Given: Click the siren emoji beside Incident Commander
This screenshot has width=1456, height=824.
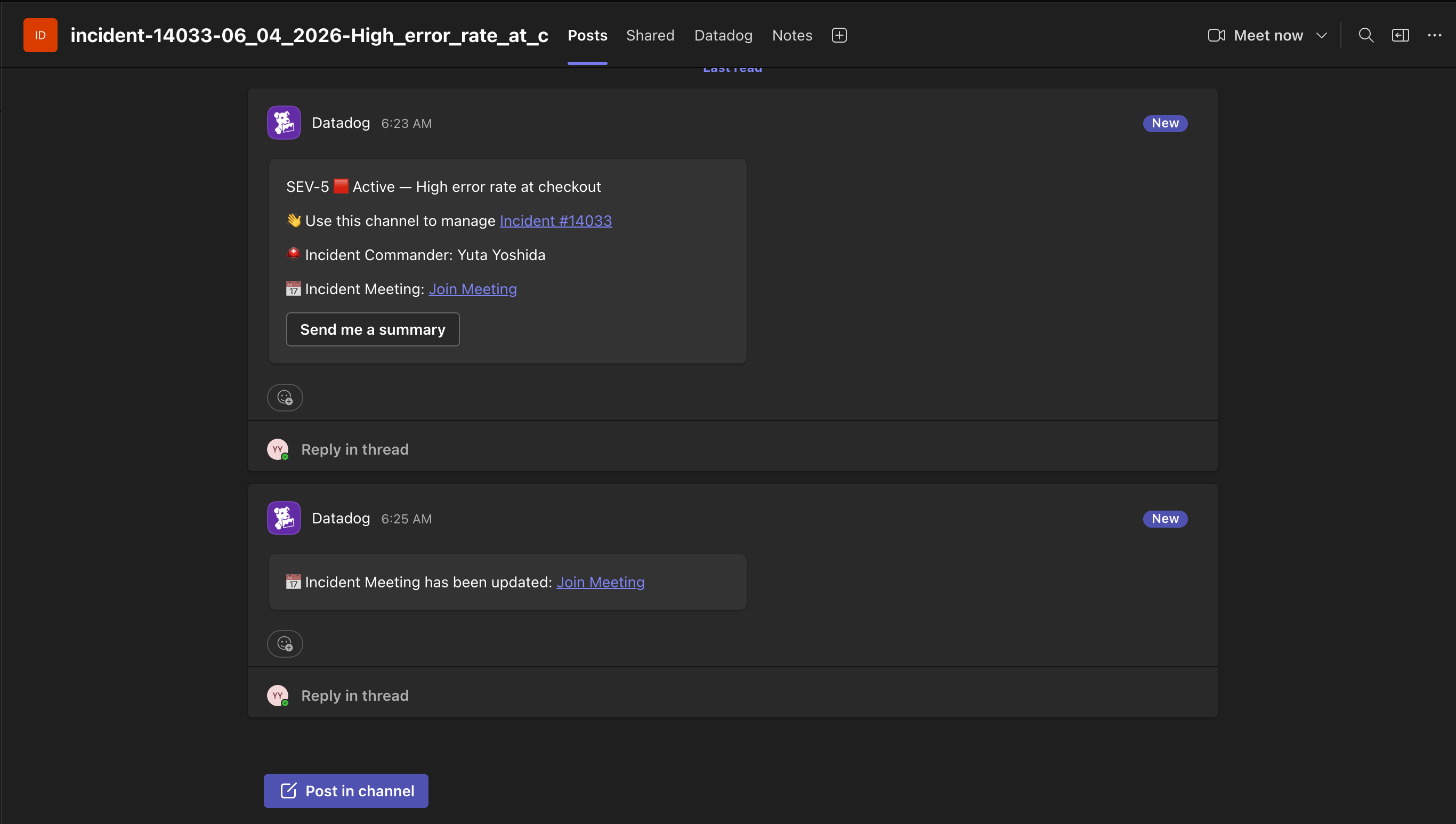Looking at the screenshot, I should coord(293,254).
